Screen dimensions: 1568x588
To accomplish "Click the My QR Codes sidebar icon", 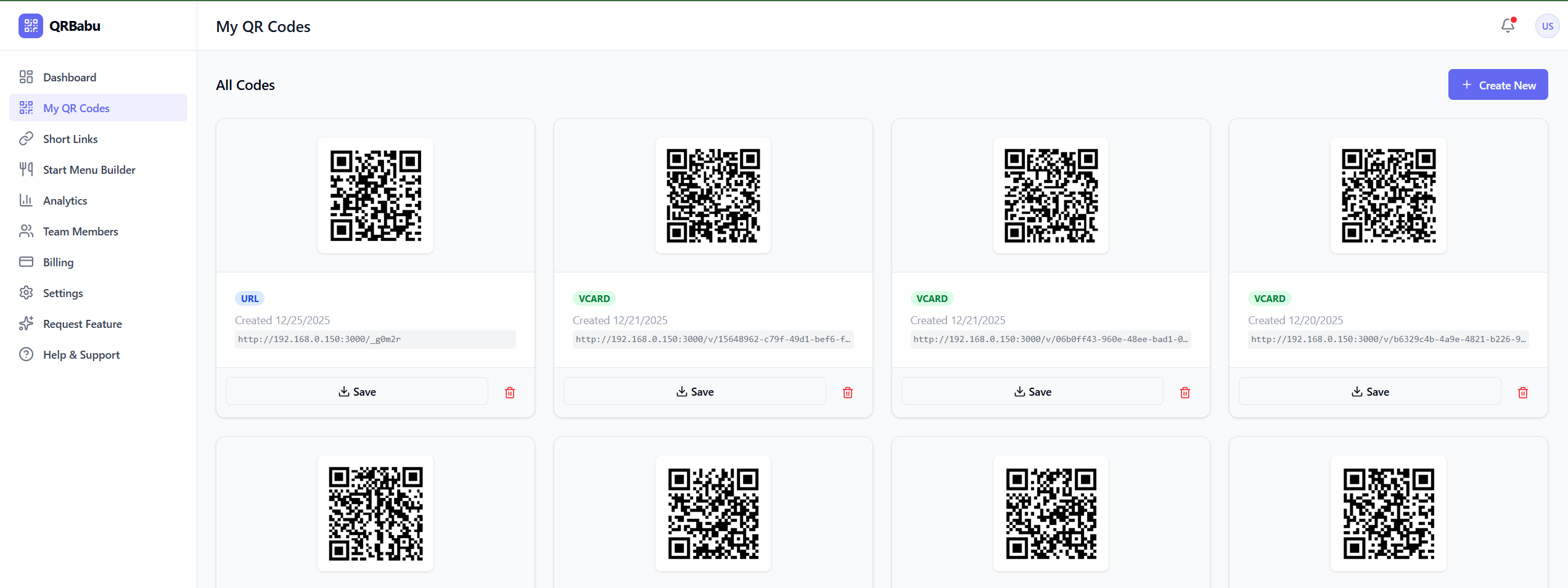I will pos(26,108).
